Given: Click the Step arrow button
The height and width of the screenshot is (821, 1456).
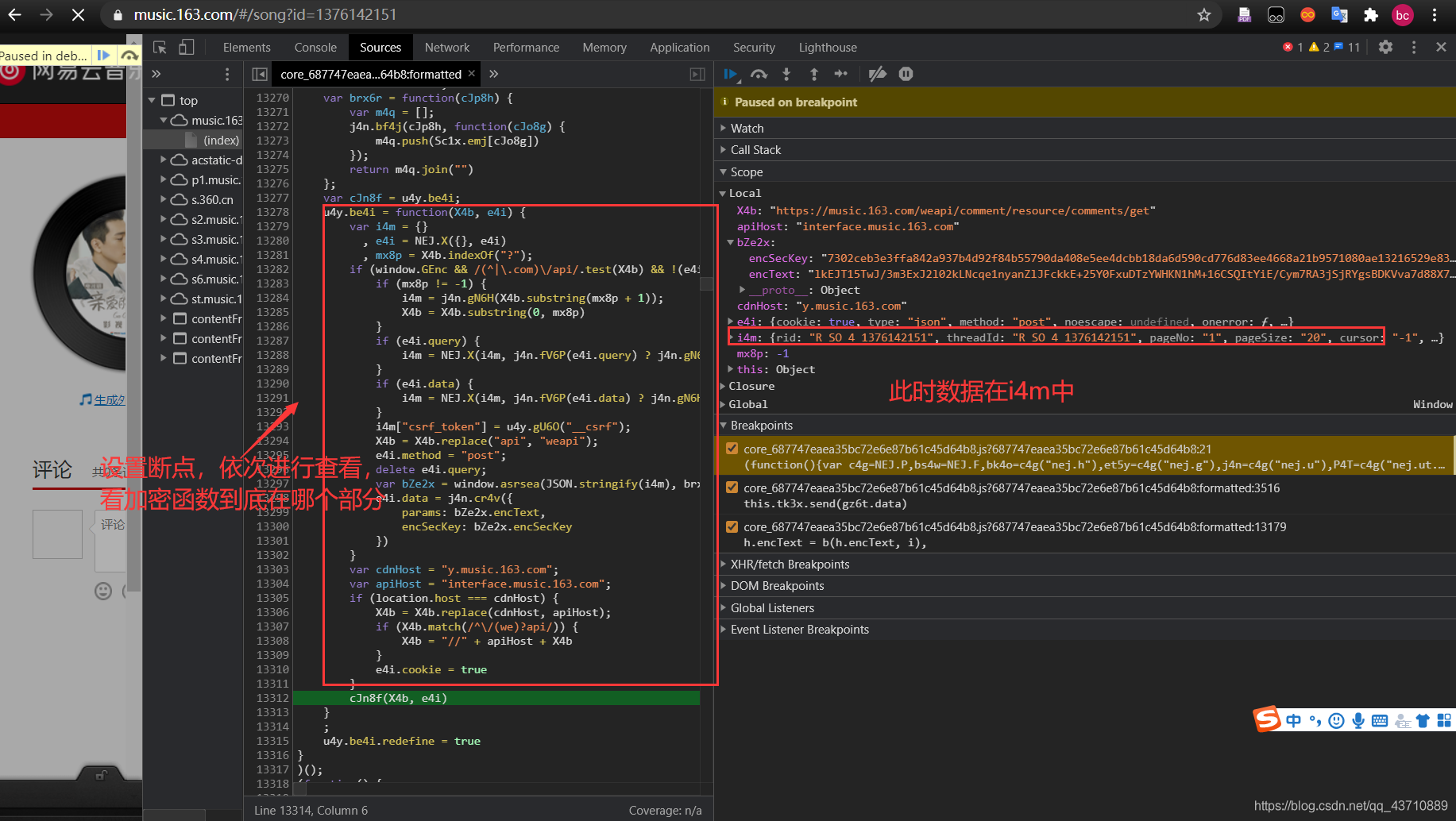Looking at the screenshot, I should coord(841,74).
